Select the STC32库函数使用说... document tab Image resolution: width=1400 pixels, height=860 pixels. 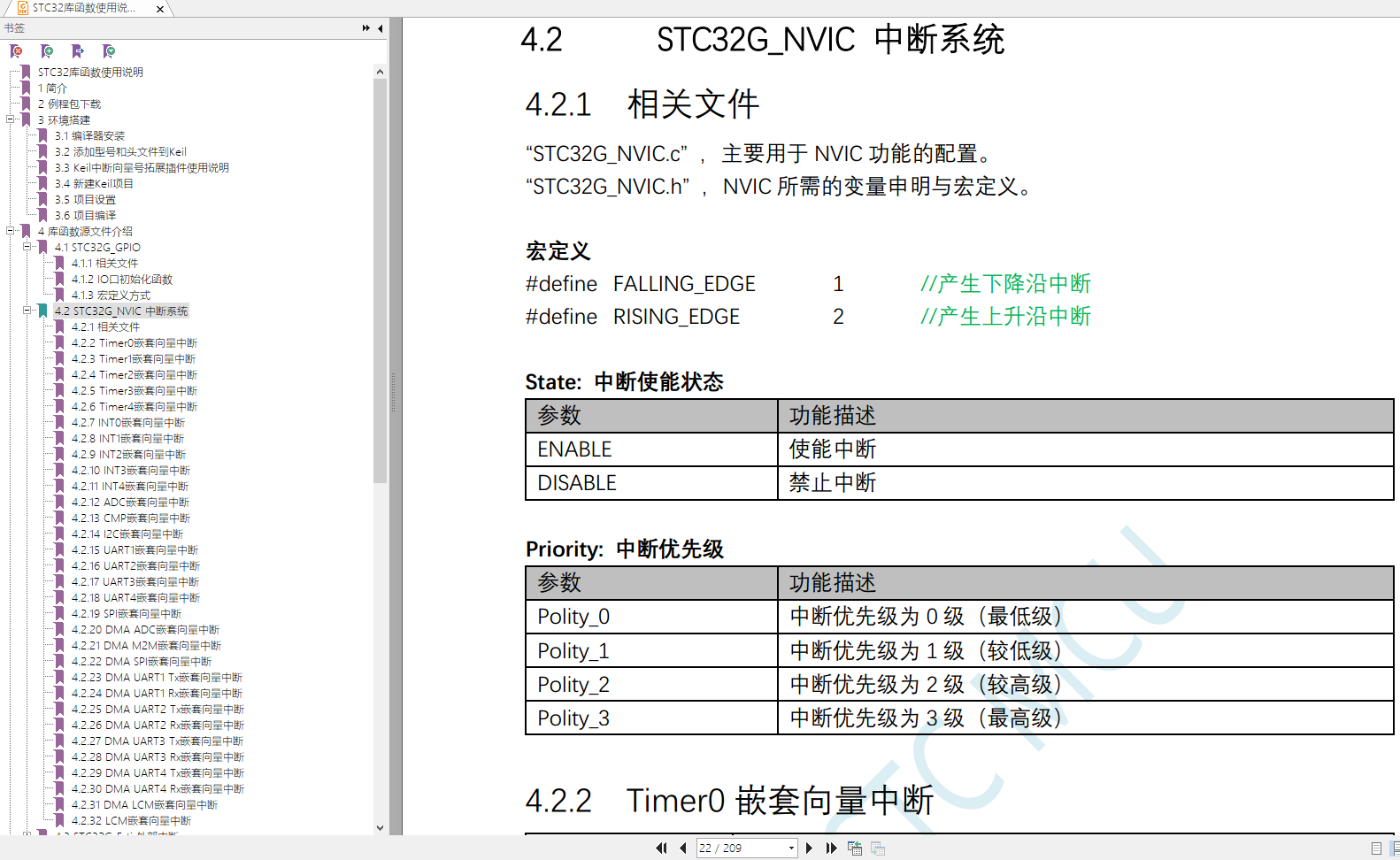84,8
